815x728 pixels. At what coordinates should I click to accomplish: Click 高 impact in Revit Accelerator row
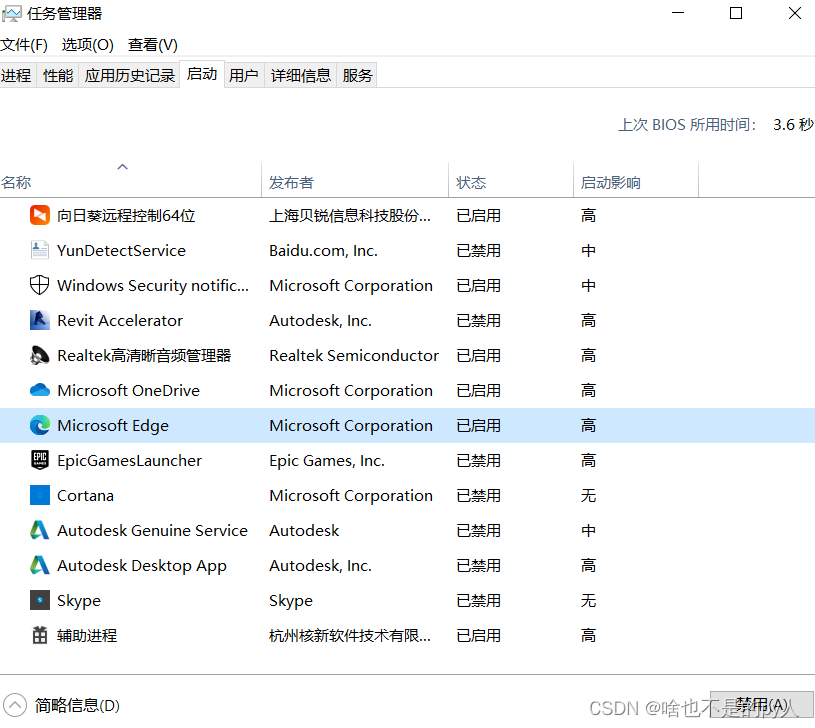588,320
